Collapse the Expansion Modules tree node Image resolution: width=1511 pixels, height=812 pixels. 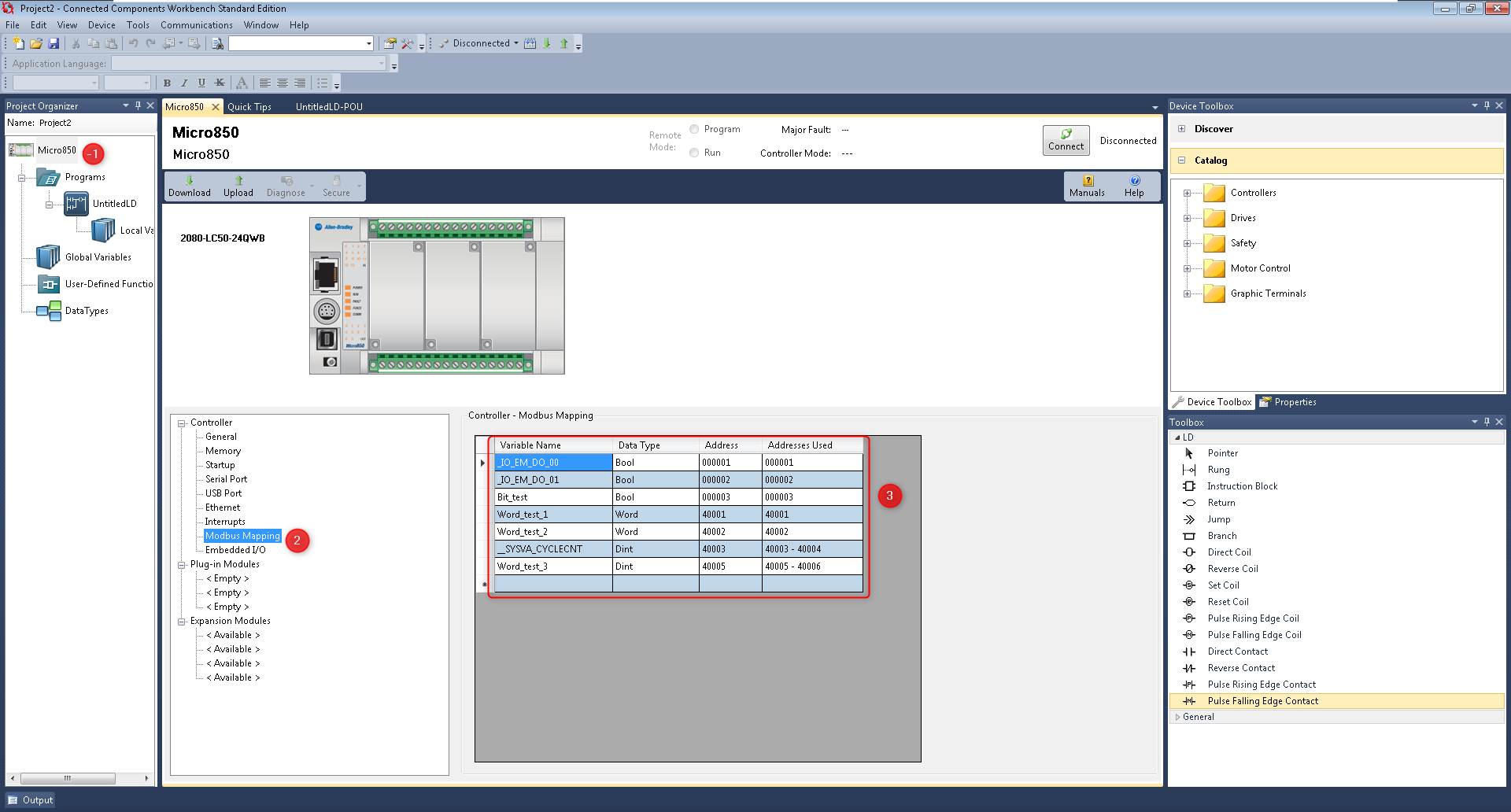pyautogui.click(x=182, y=622)
